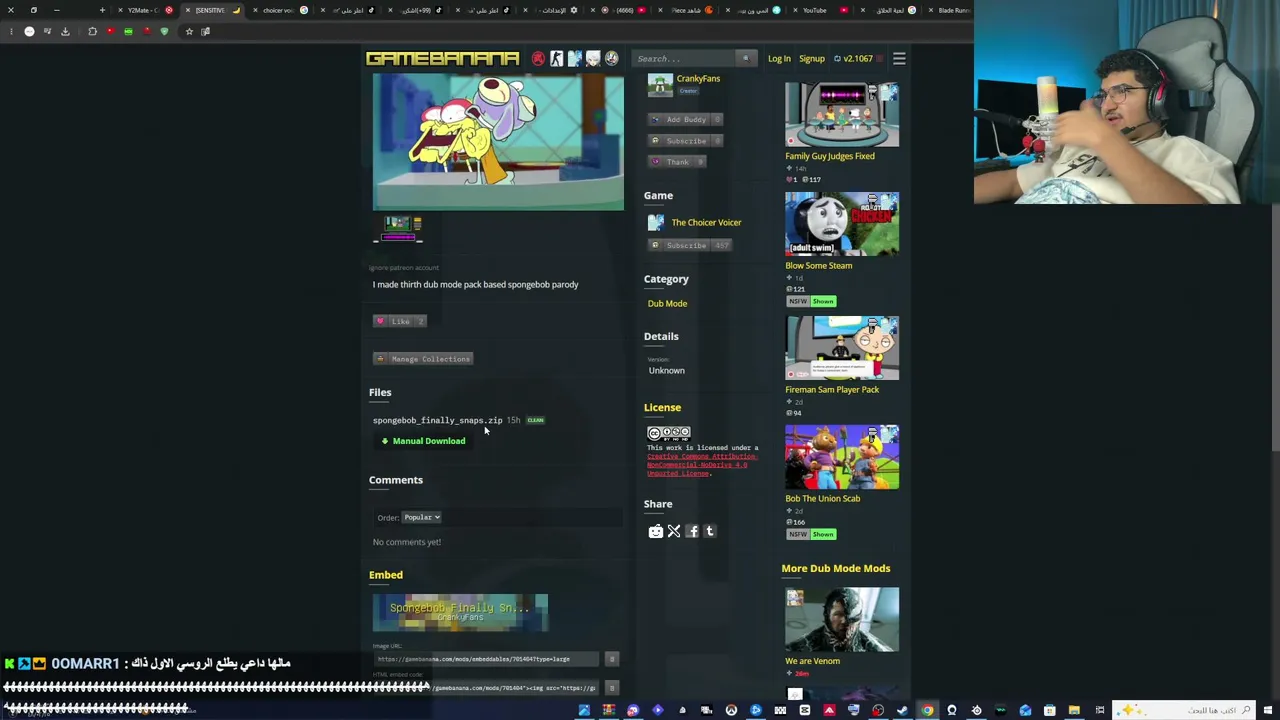This screenshot has width=1280, height=720.
Task: Switch to the choicer voicer browser tab
Action: [x=281, y=11]
